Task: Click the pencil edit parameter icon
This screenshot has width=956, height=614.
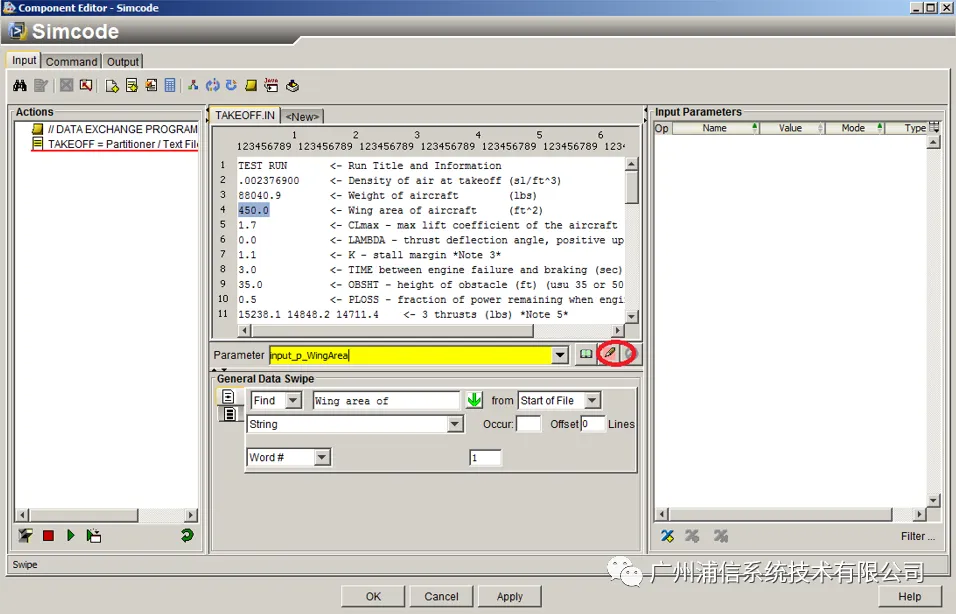Action: tap(610, 354)
